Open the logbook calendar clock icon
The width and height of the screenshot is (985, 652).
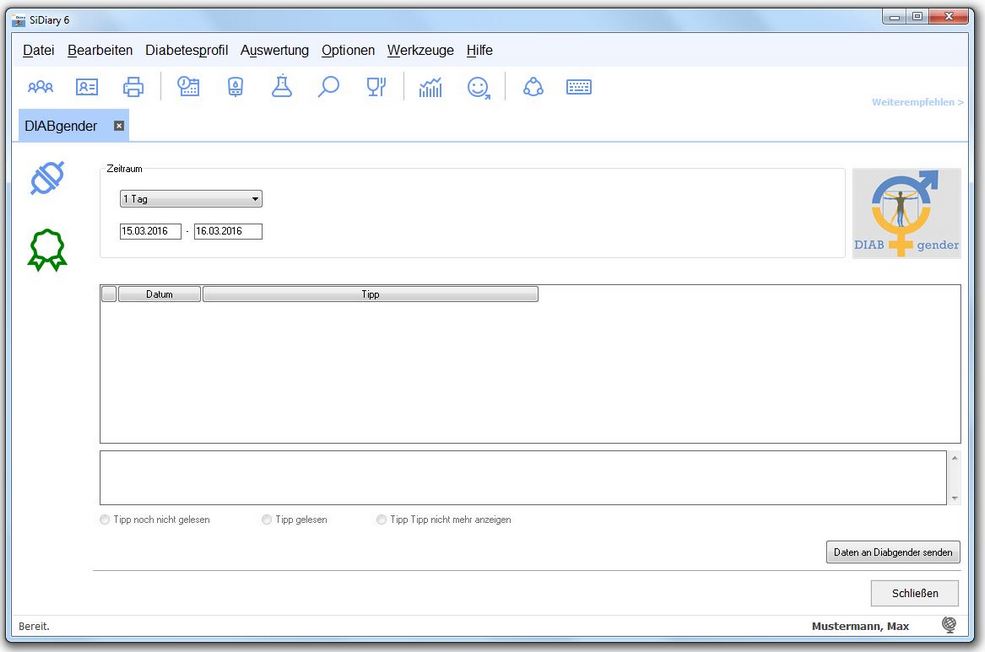pos(188,87)
